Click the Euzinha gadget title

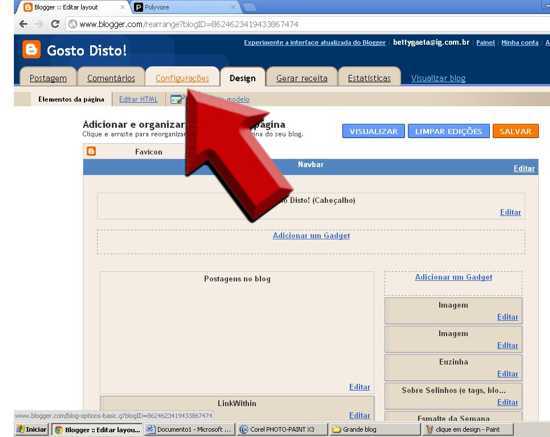[x=453, y=362]
